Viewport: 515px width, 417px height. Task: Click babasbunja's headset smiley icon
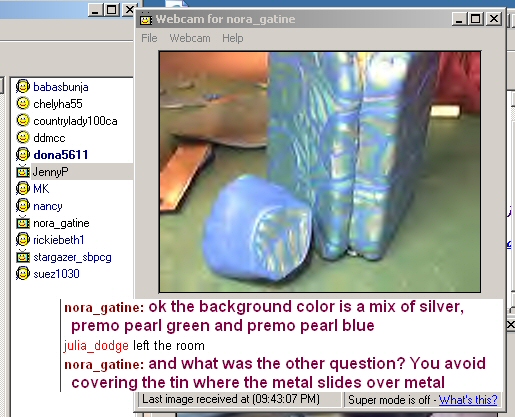[23, 87]
